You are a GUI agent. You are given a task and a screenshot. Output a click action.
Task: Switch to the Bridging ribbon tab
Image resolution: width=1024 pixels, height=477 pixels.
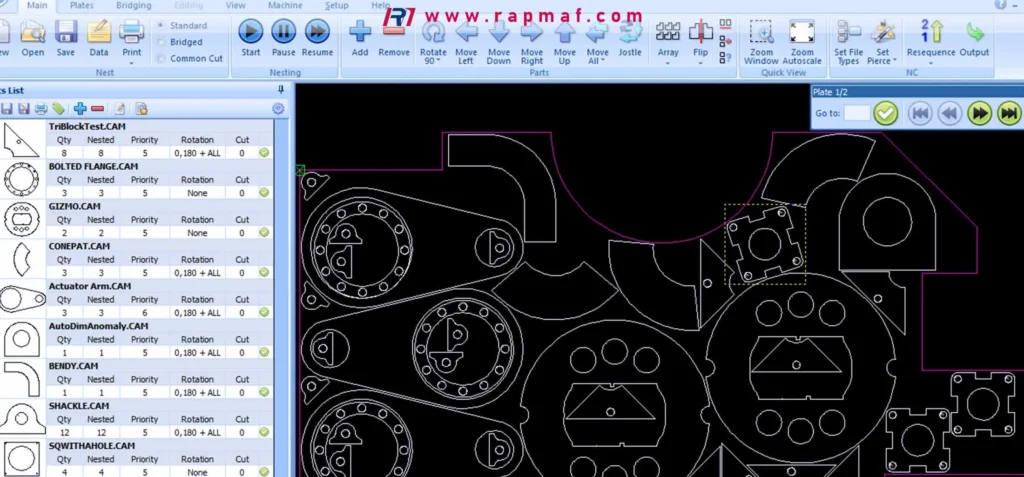134,5
